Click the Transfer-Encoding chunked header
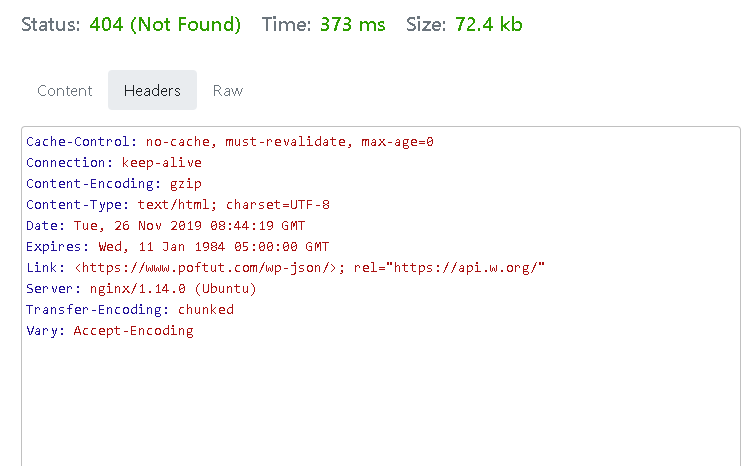Screen dimensions: 754x466 pos(130,310)
